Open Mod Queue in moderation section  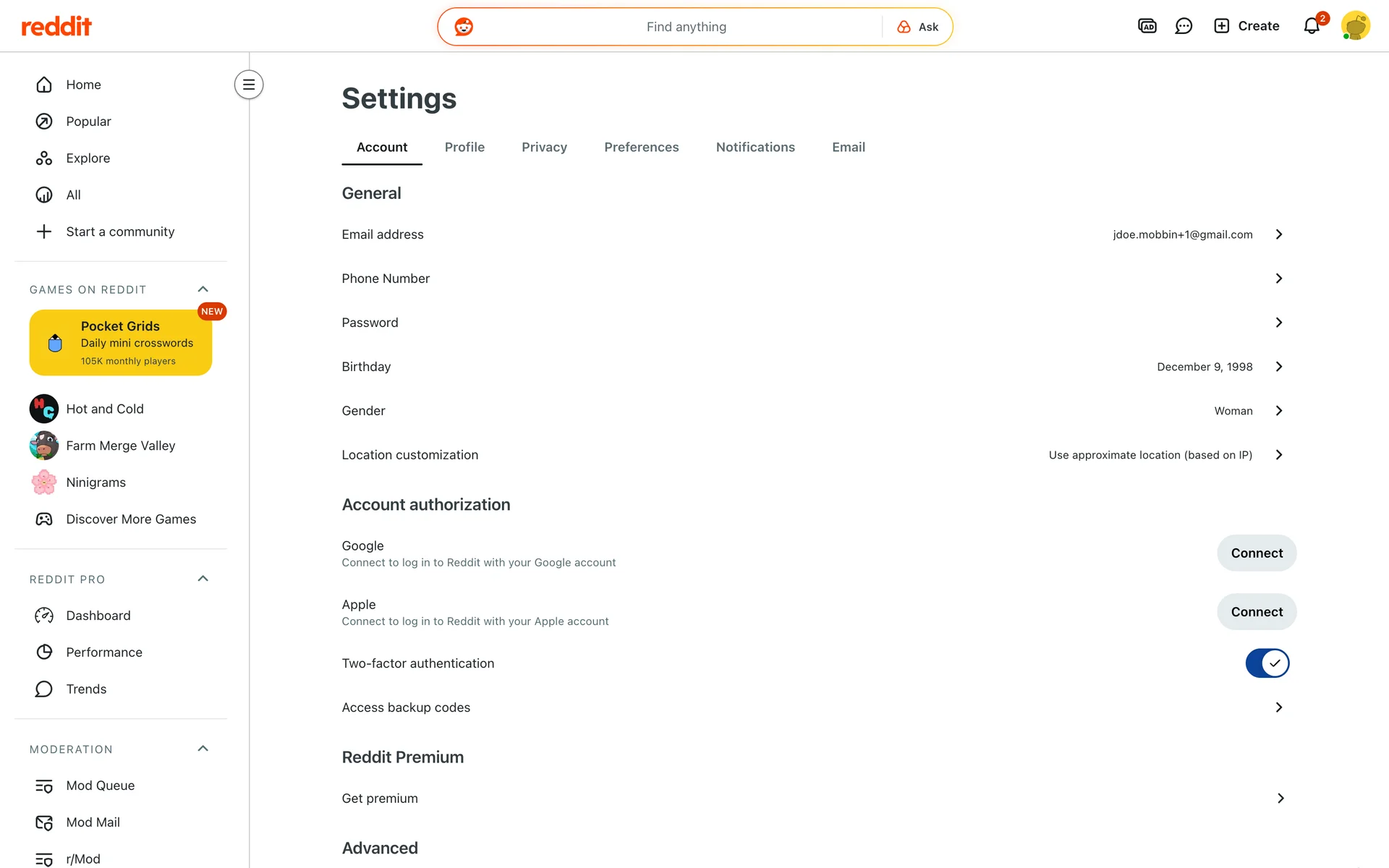100,786
